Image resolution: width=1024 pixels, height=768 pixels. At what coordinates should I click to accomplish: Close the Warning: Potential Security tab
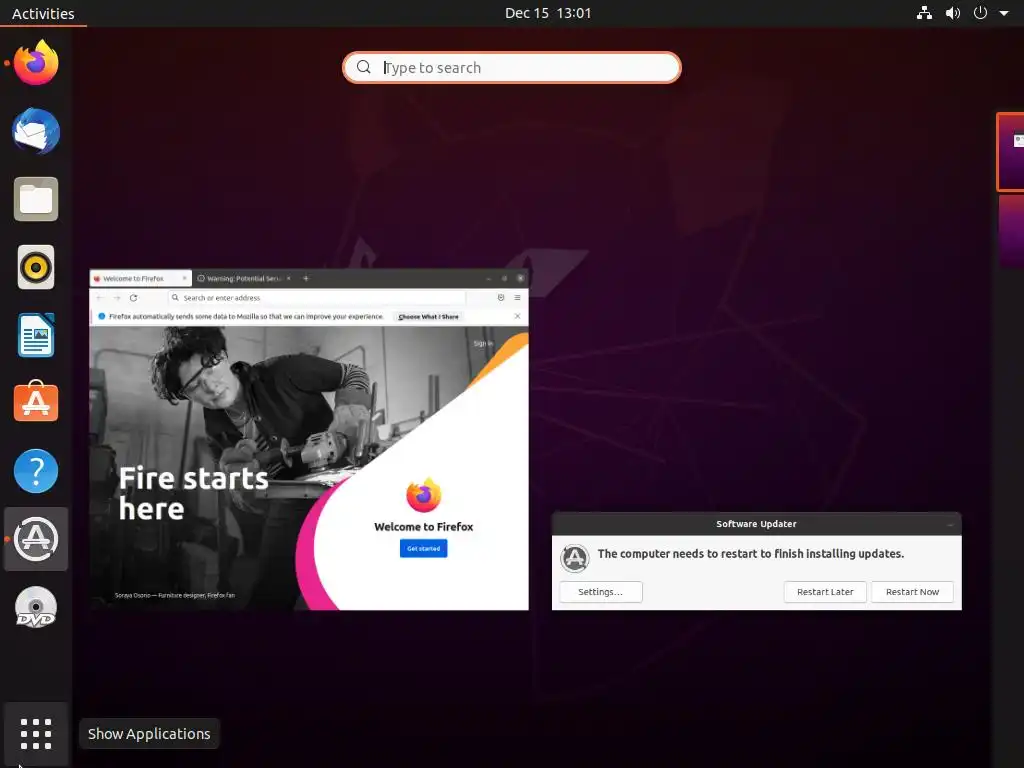[x=289, y=278]
